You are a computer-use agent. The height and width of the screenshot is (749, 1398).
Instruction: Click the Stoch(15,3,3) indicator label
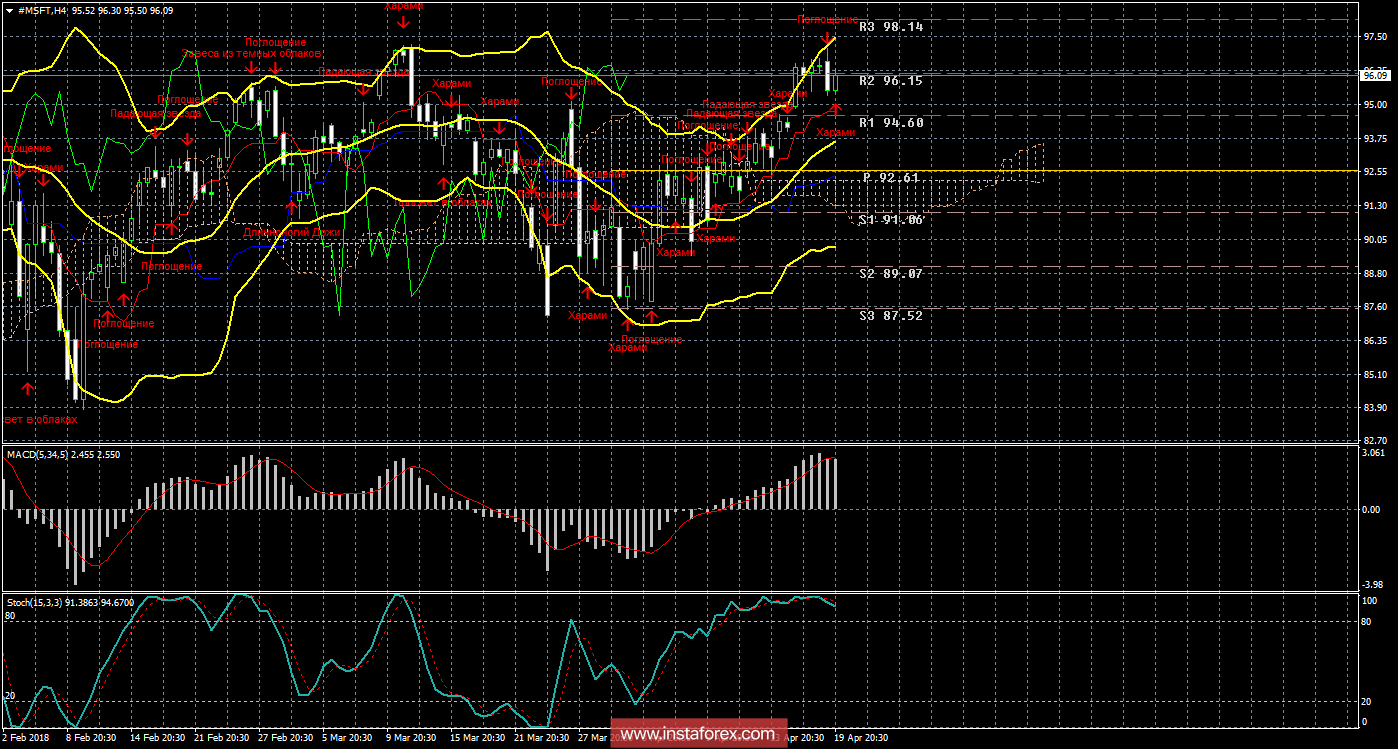pos(40,602)
